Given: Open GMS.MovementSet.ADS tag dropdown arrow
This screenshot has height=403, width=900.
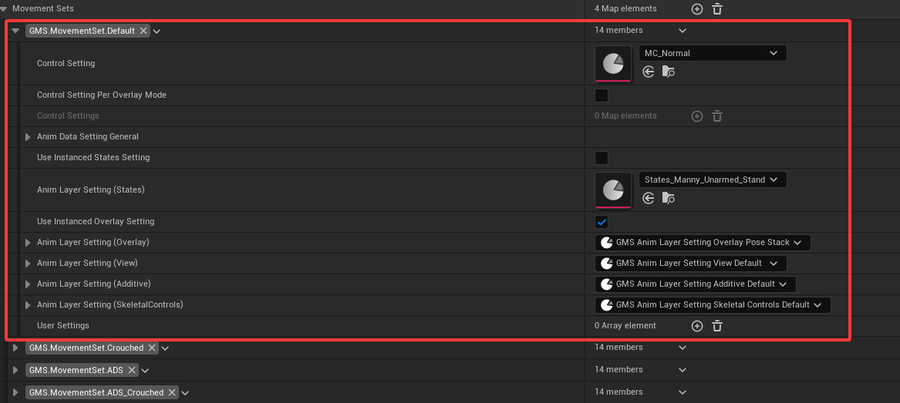Looking at the screenshot, I should click(145, 370).
